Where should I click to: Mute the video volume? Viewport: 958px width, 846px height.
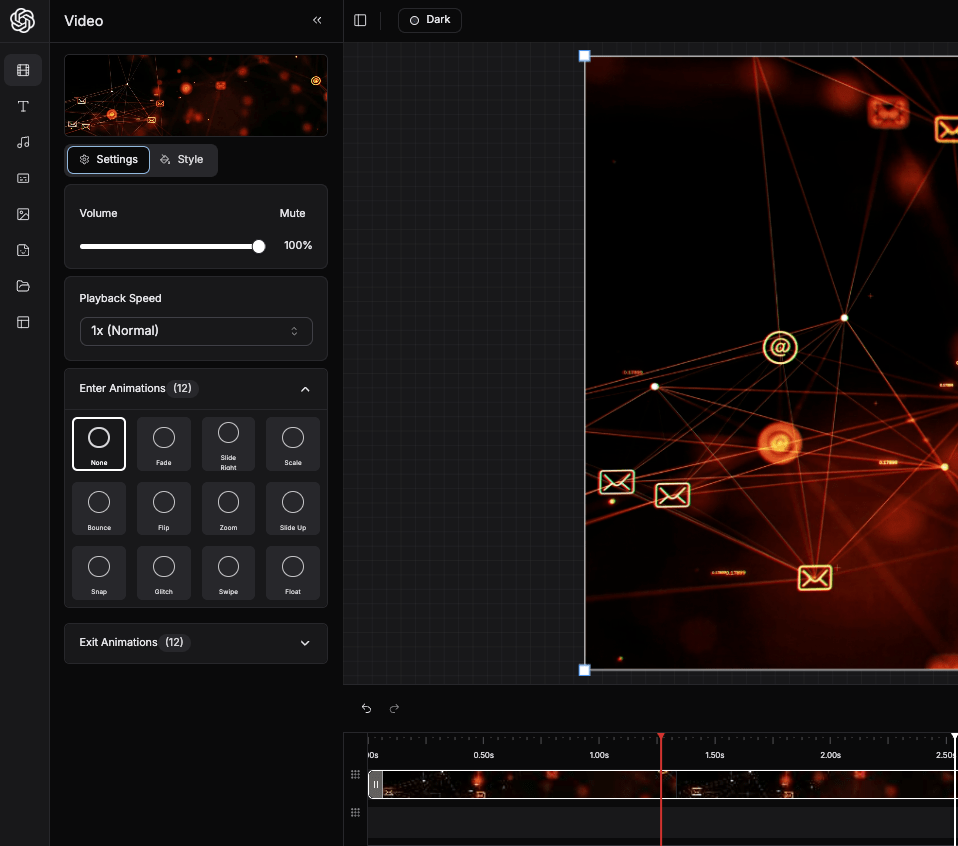[x=292, y=213]
